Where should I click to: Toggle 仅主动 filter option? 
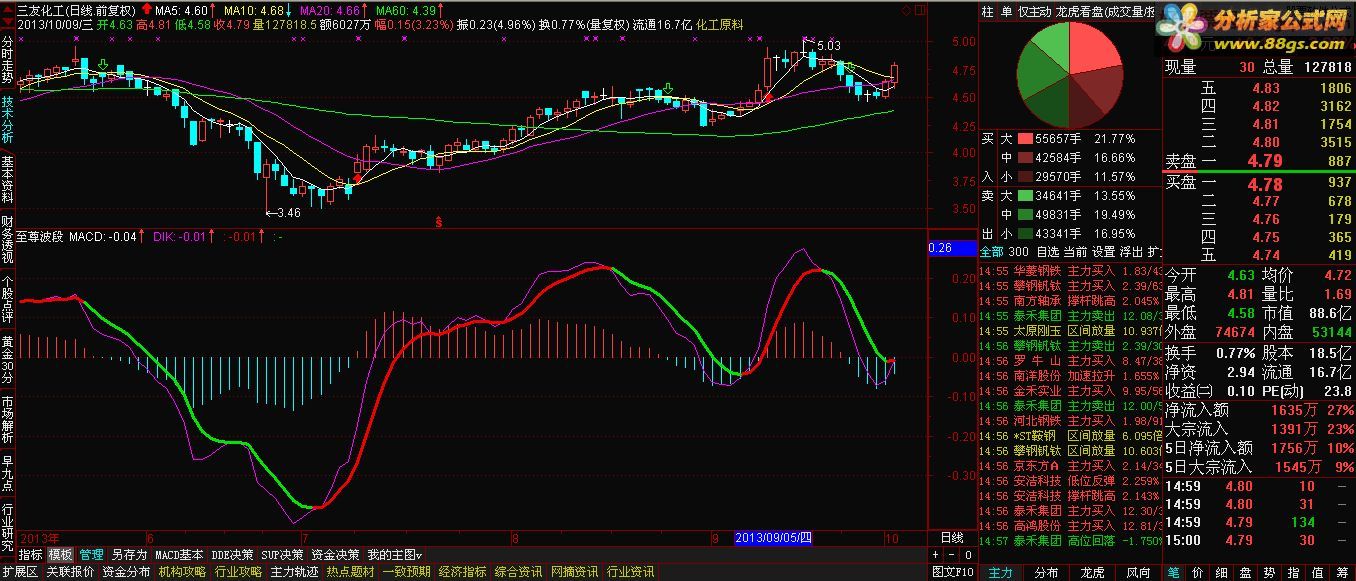tap(1034, 11)
